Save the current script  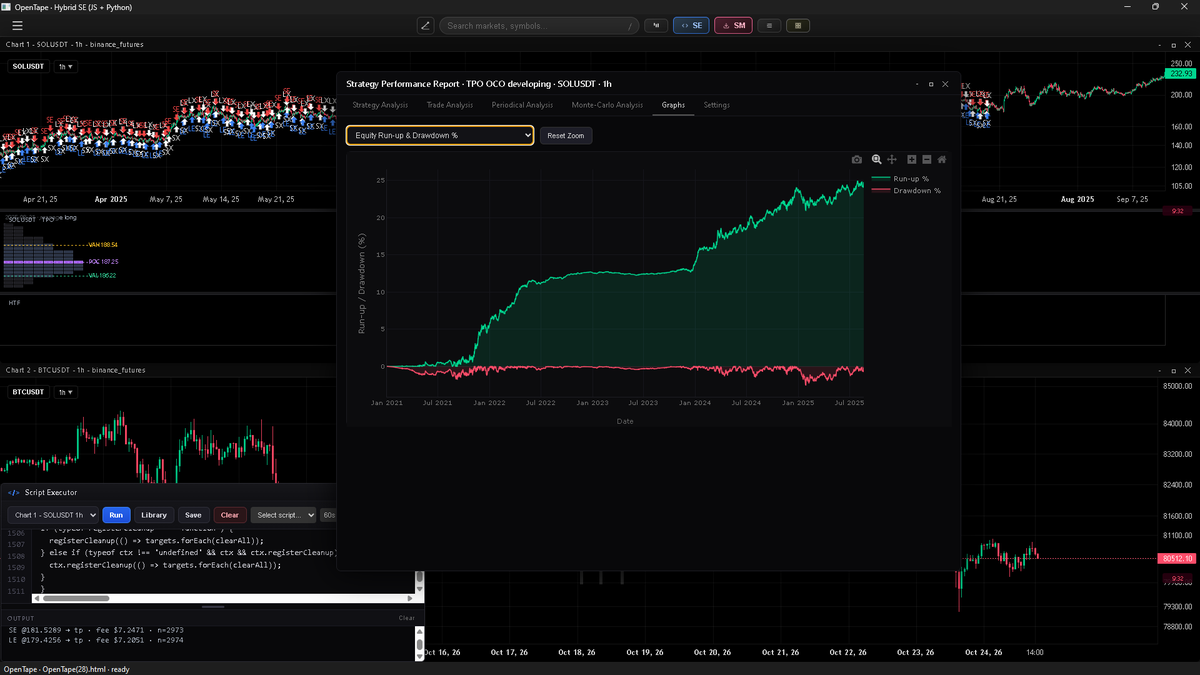point(193,515)
